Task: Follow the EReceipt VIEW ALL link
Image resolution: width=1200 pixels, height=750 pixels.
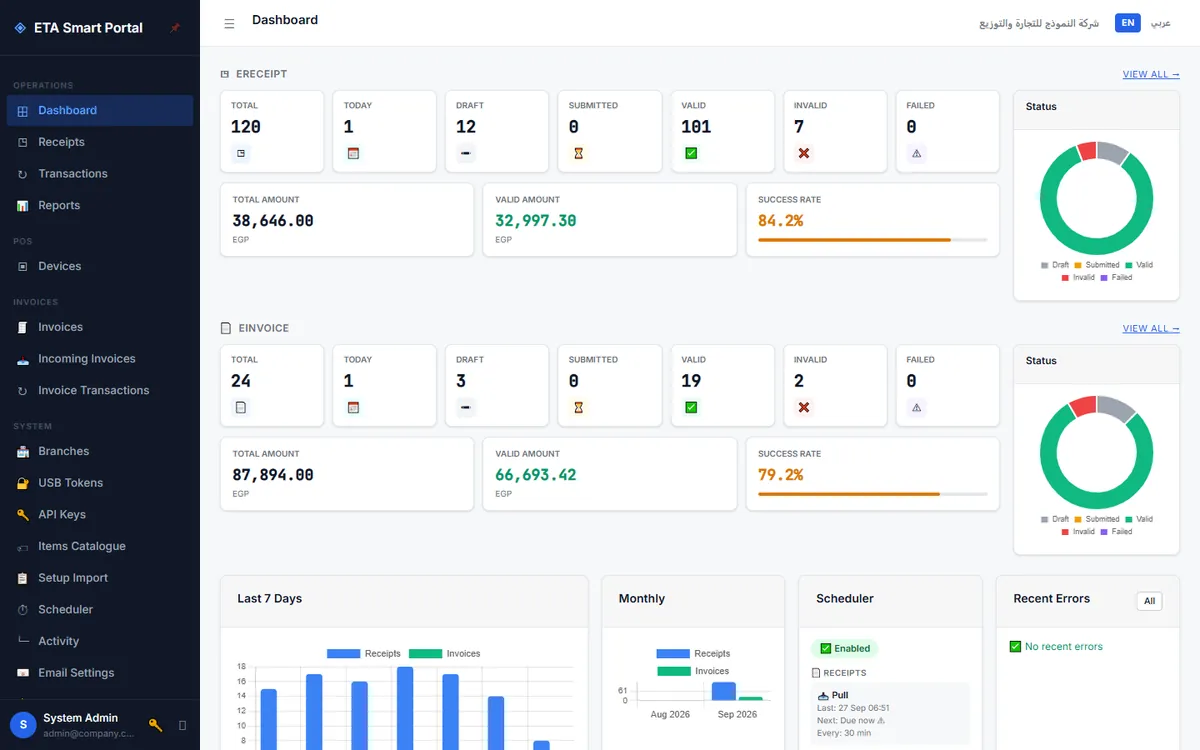Action: coord(1151,74)
